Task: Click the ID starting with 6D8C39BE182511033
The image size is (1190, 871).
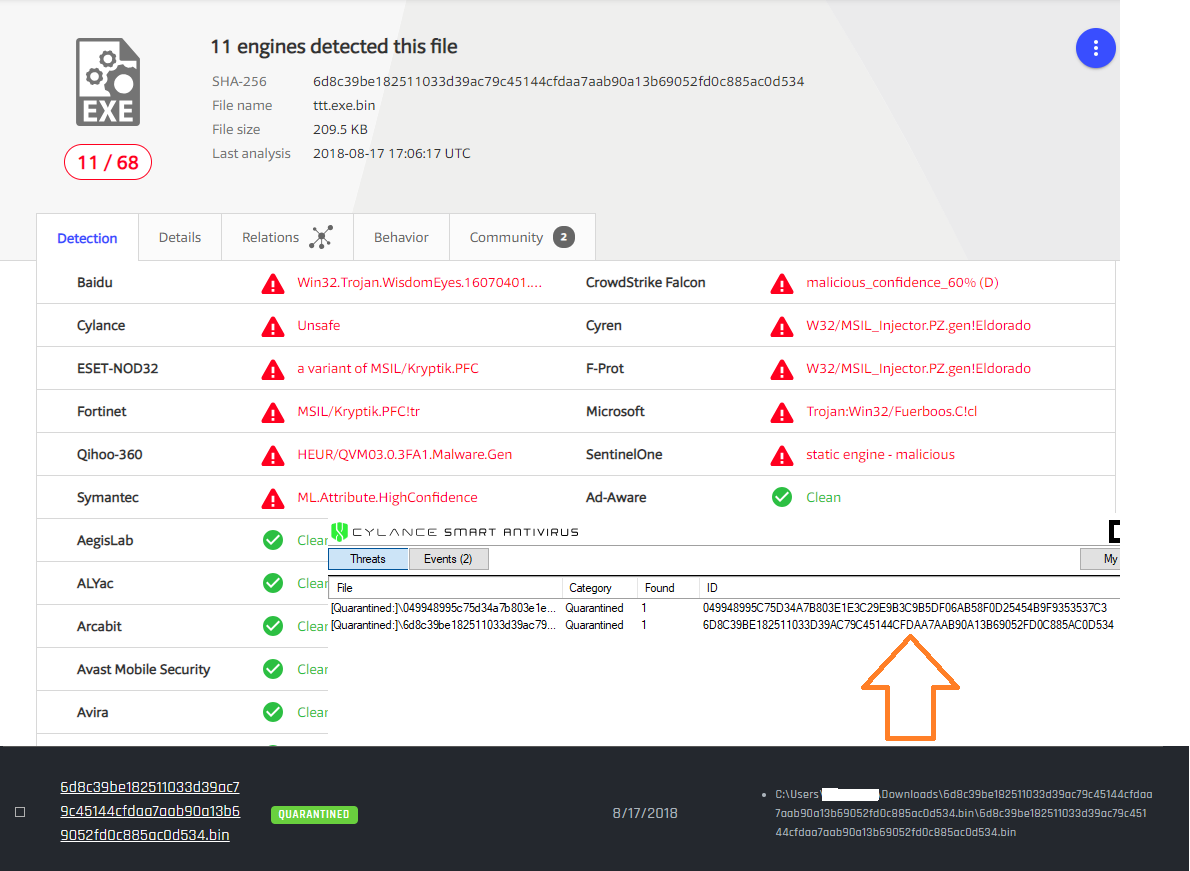Action: pos(908,625)
